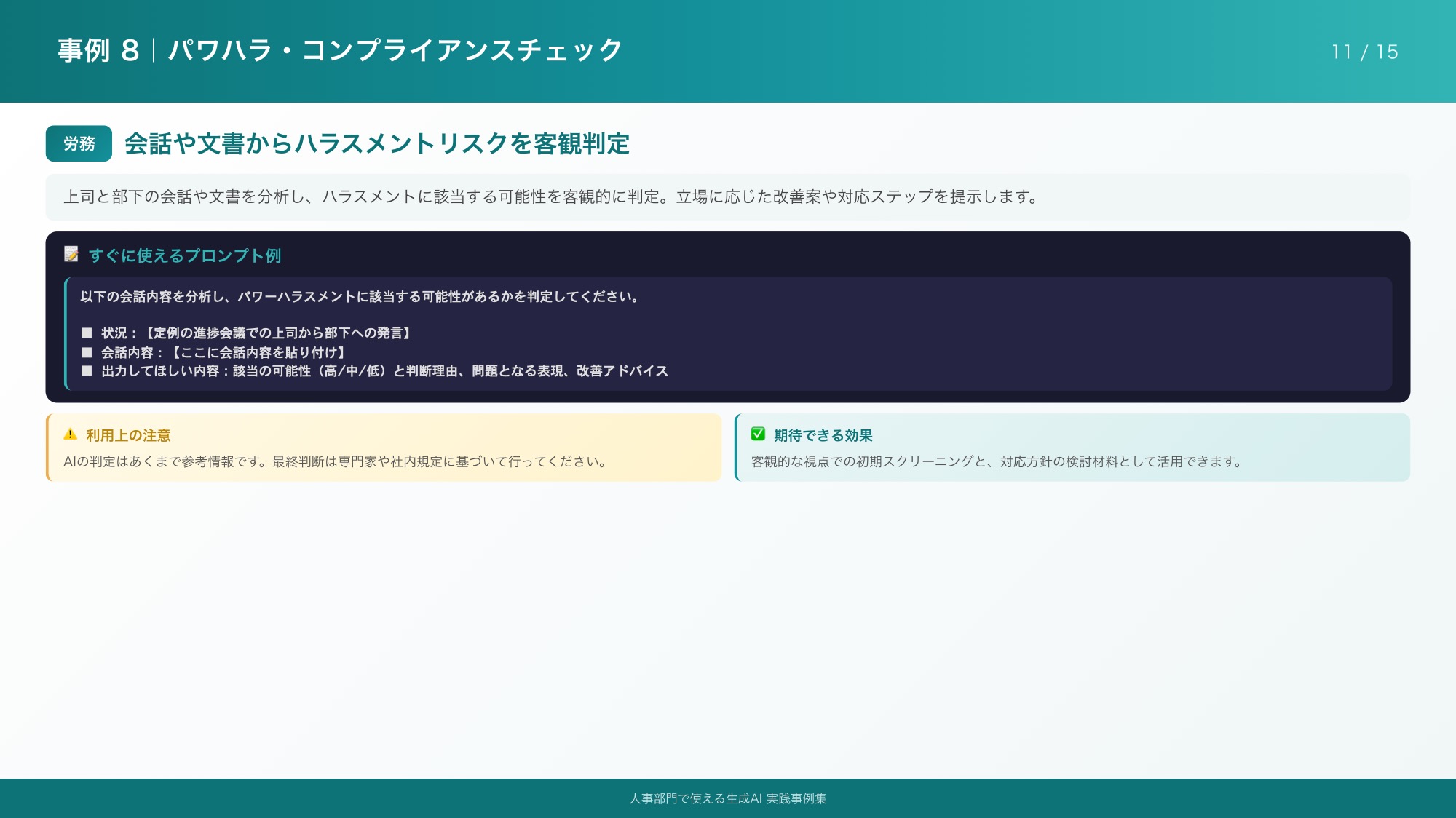Click the 期待できる効果 heading
Viewport: 1456px width, 818px height.
pyautogui.click(x=823, y=435)
